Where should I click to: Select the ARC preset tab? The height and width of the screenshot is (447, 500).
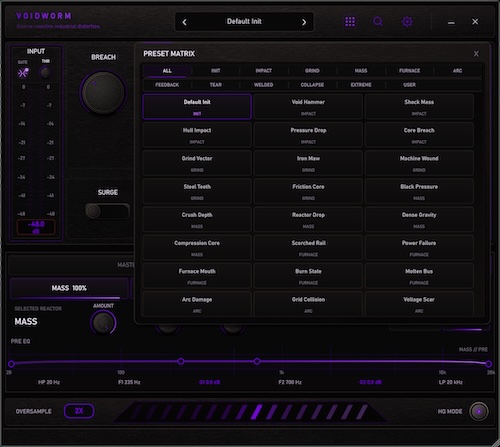pyautogui.click(x=457, y=71)
